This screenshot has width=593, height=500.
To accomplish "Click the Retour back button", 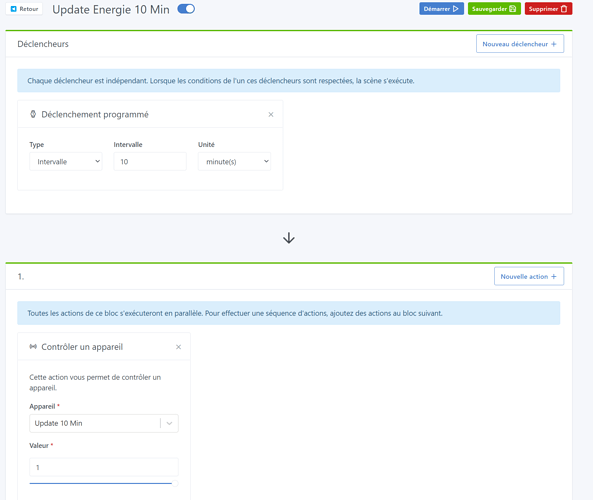I will pos(24,9).
